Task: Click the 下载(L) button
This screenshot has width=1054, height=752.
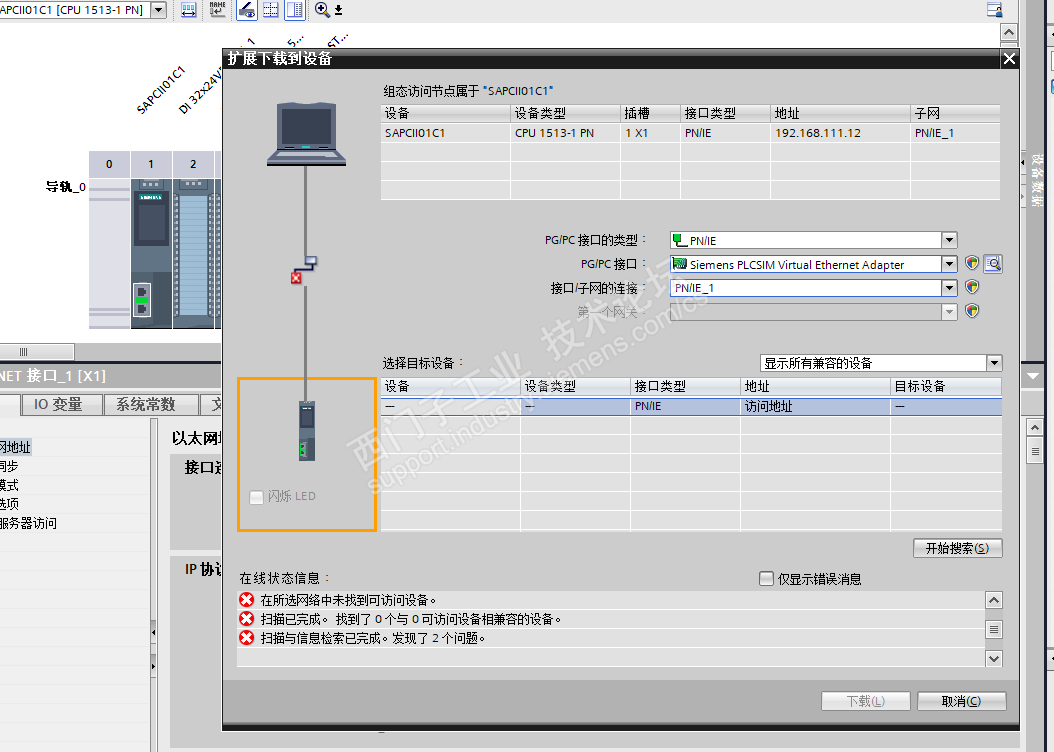Action: coord(865,701)
